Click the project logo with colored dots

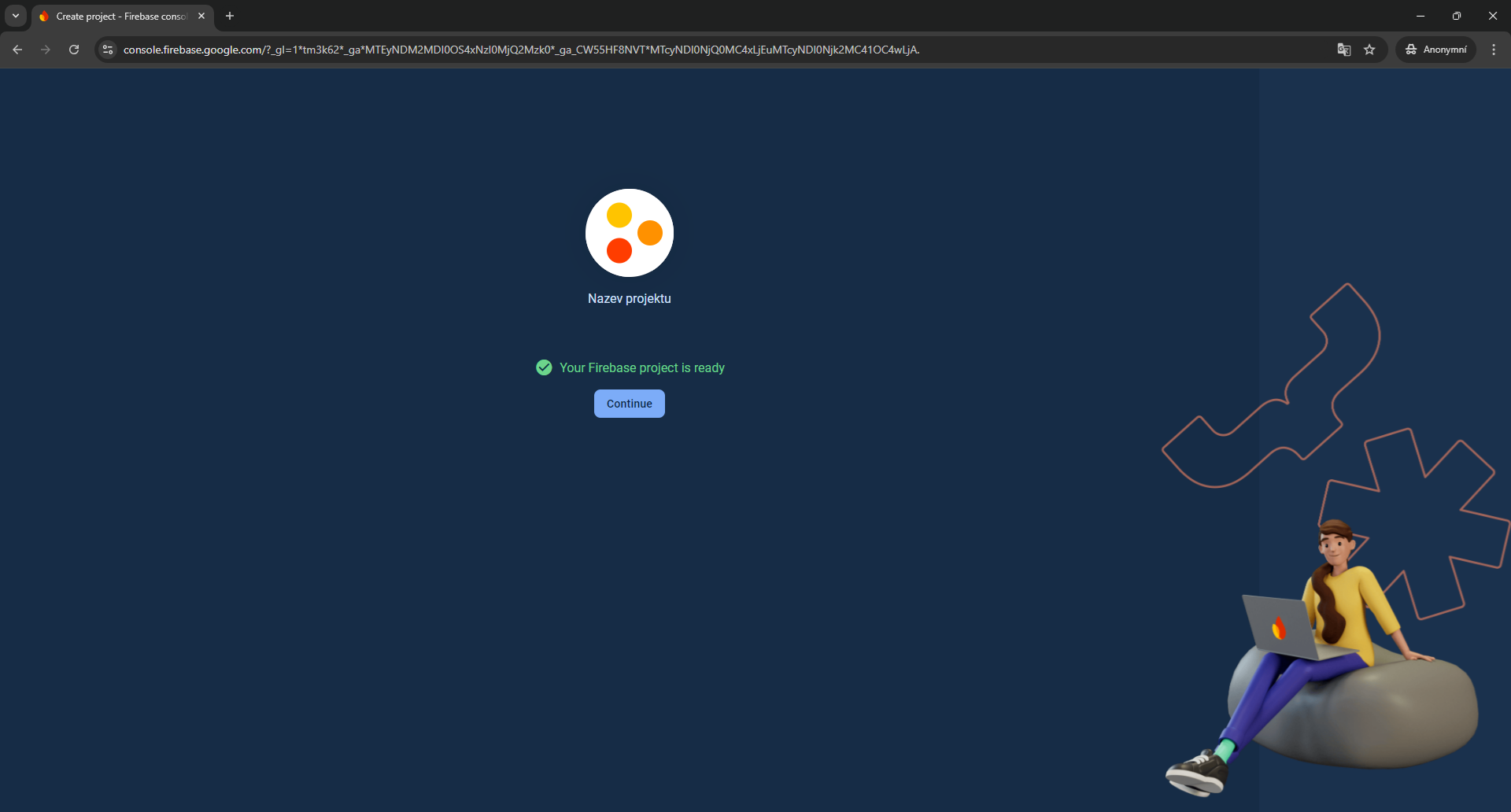[630, 233]
